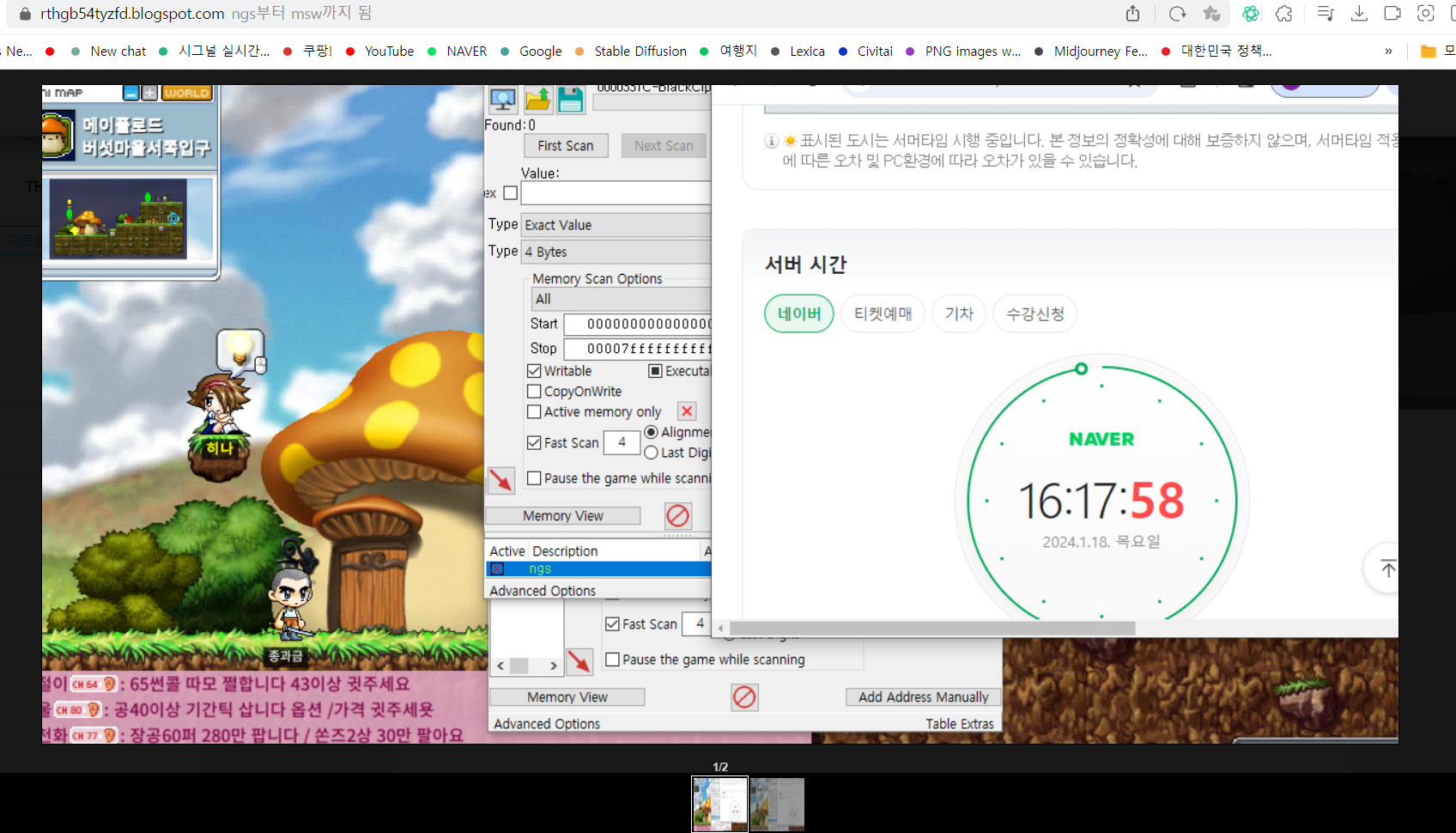Viewport: 1456px width, 833px height.
Task: Click the floppy disk save icon
Action: [x=570, y=100]
